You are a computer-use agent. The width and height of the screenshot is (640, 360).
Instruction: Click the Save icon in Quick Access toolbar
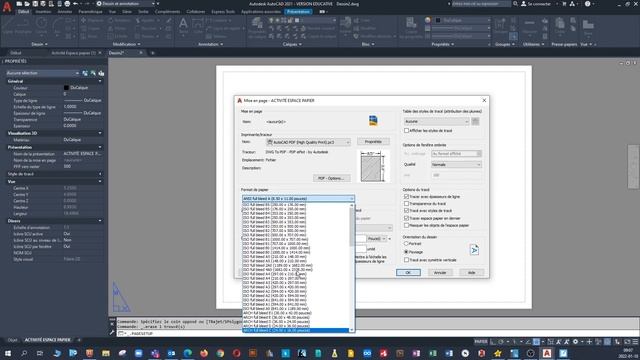[x=35, y=4]
